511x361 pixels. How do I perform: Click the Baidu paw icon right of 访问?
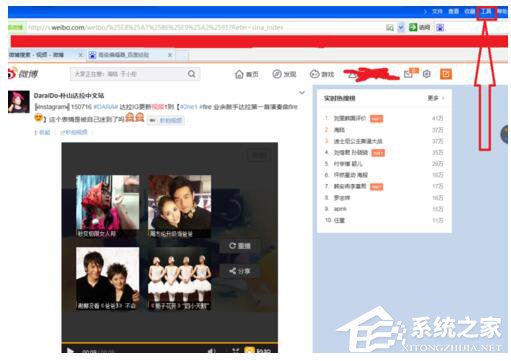[440, 28]
